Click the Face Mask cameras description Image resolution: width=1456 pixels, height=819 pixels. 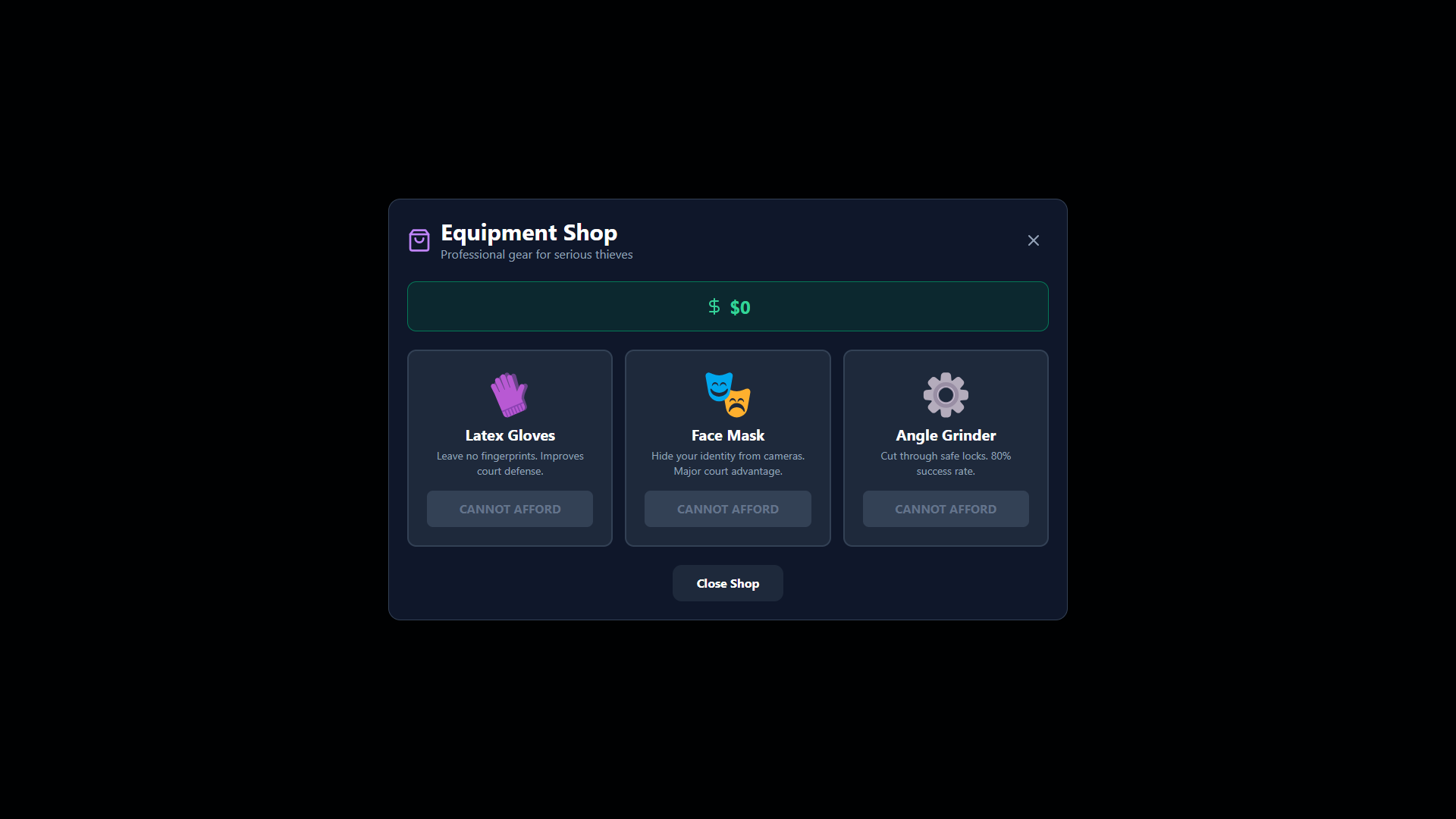coord(727,463)
